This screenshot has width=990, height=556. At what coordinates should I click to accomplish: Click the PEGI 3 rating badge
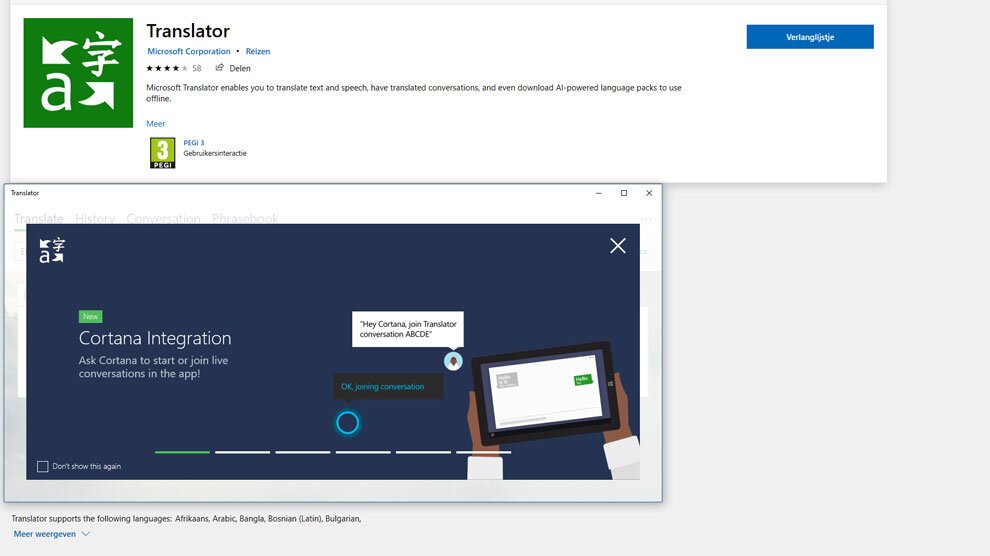(162, 153)
